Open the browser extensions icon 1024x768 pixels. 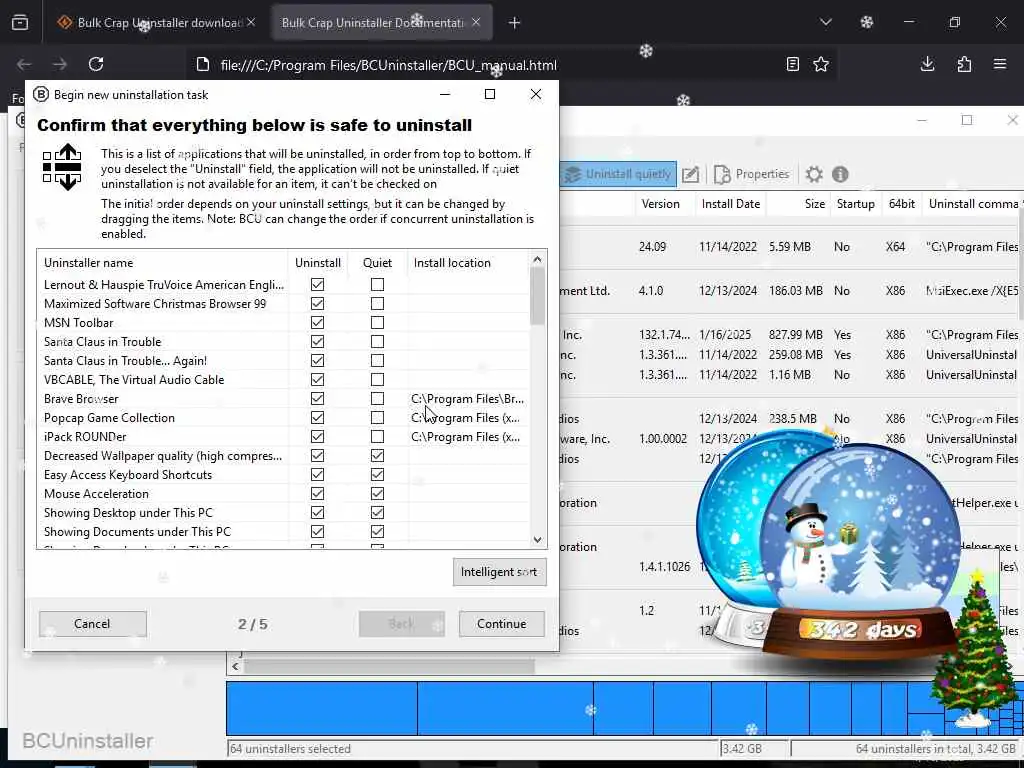[964, 64]
